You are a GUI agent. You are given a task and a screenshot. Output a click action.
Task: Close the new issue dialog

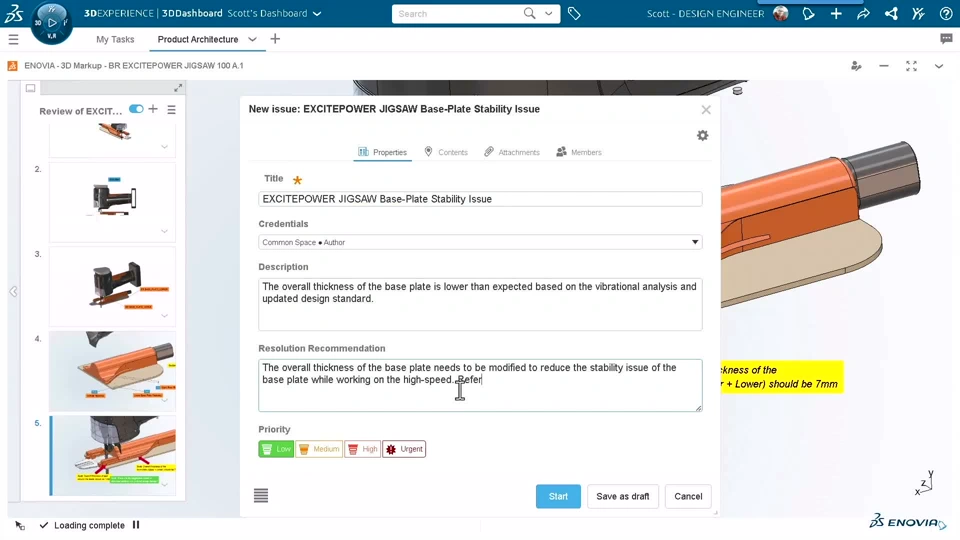[706, 110]
